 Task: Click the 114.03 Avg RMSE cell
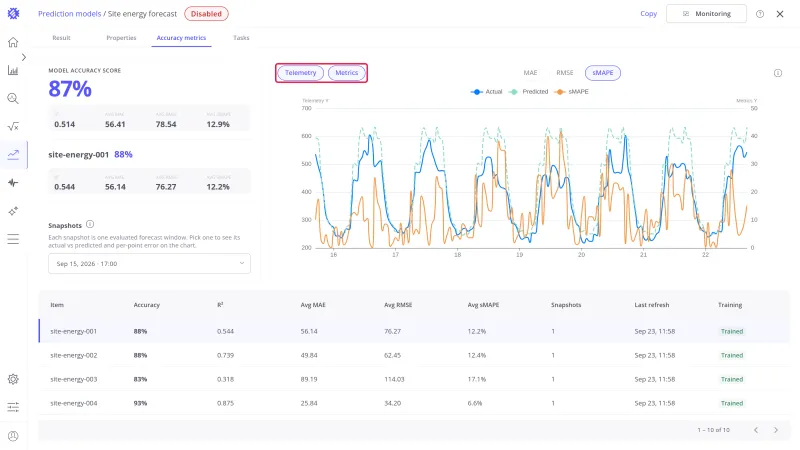point(394,379)
